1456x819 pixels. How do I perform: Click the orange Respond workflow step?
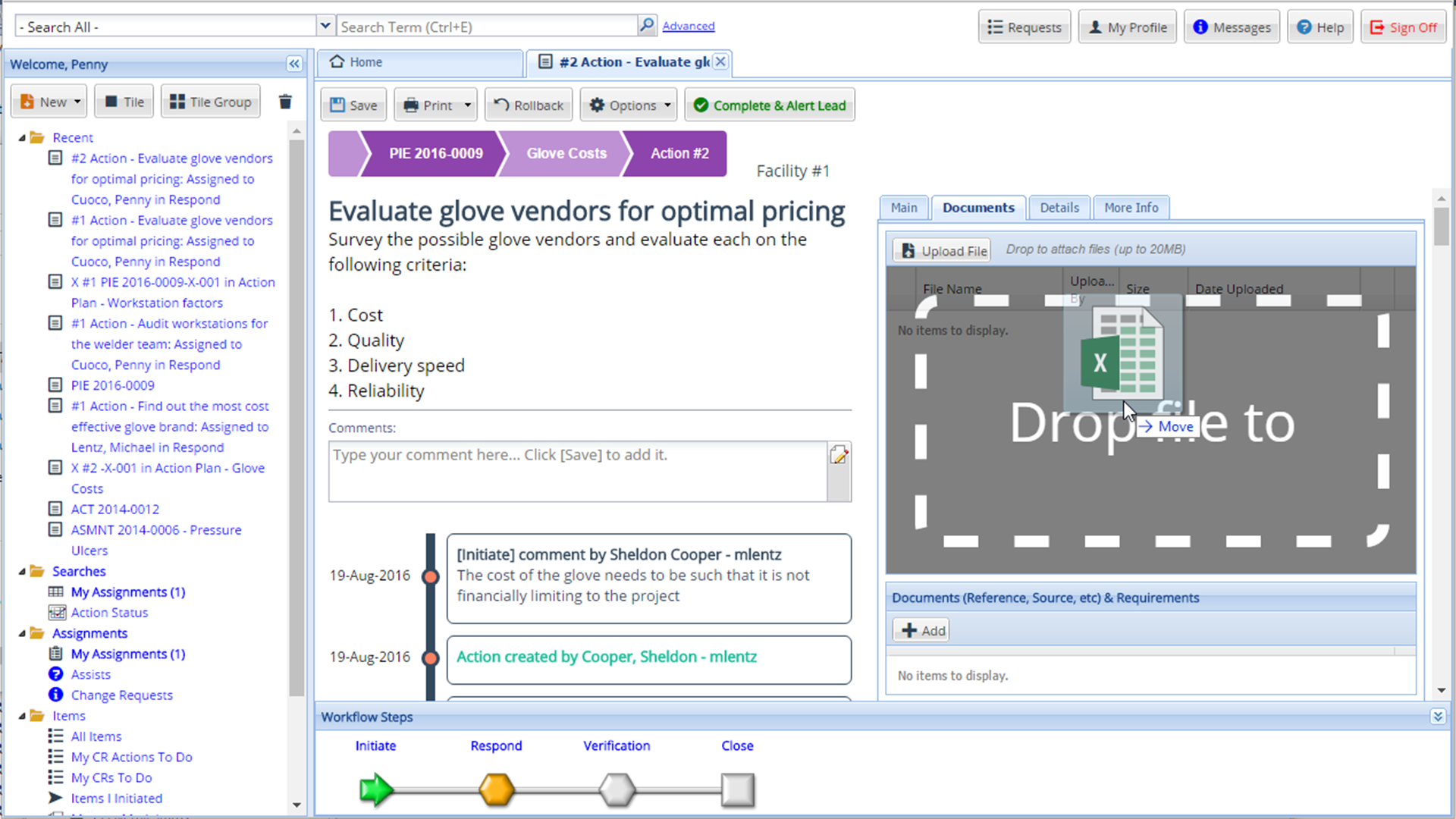tap(497, 789)
